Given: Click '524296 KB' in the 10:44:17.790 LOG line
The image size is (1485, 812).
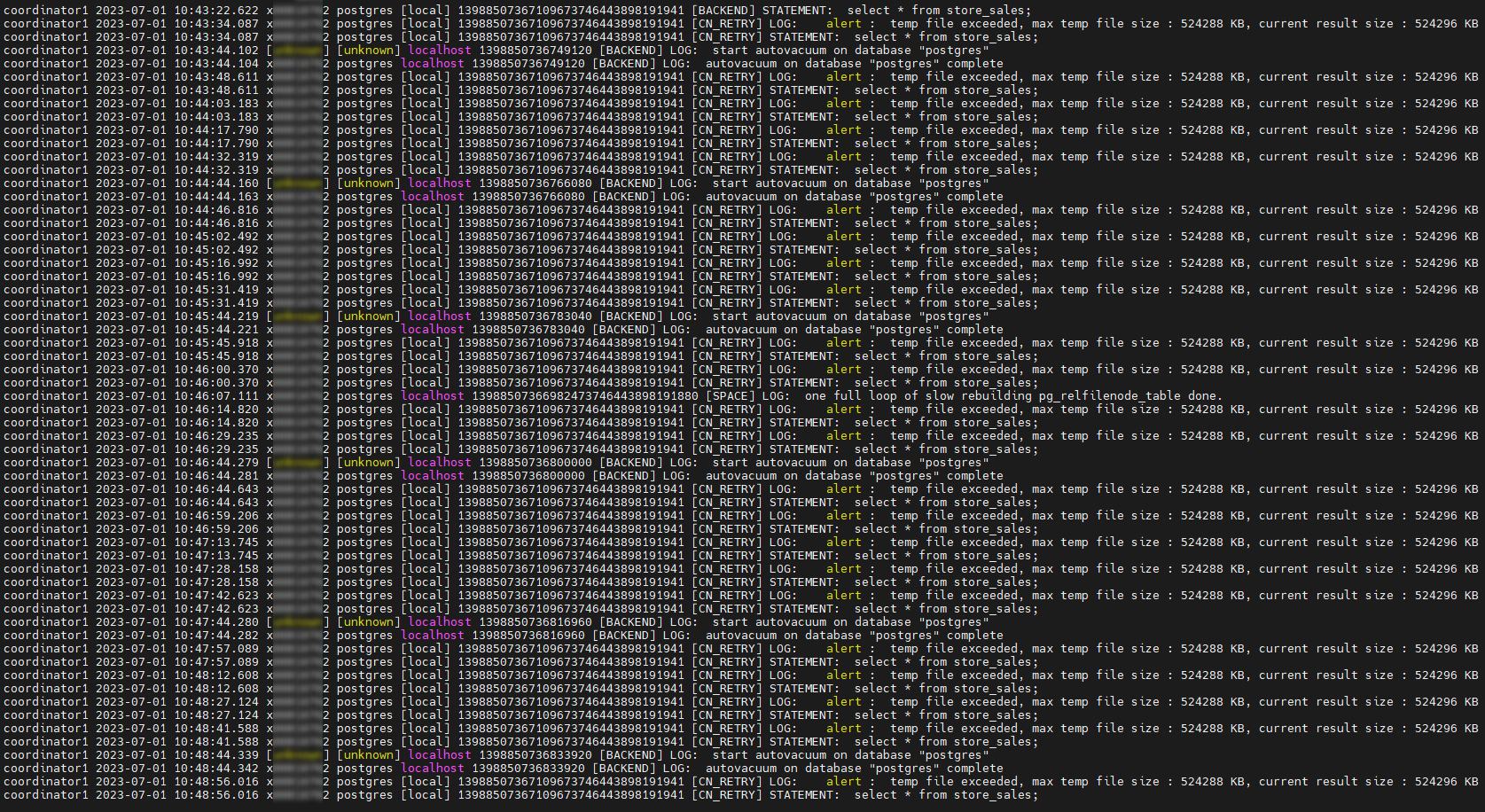Looking at the screenshot, I should (x=1447, y=130).
